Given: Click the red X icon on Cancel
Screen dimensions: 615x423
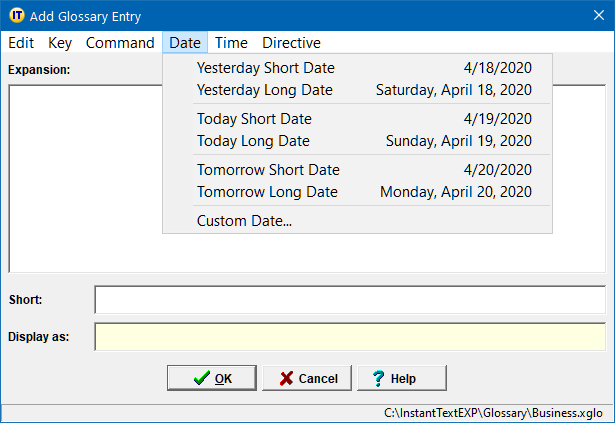Looking at the screenshot, I should click(286, 378).
